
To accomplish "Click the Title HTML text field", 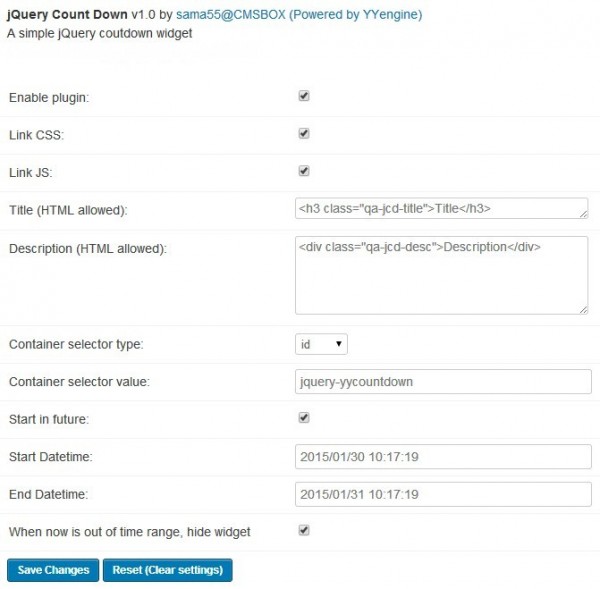I will click(x=441, y=208).
